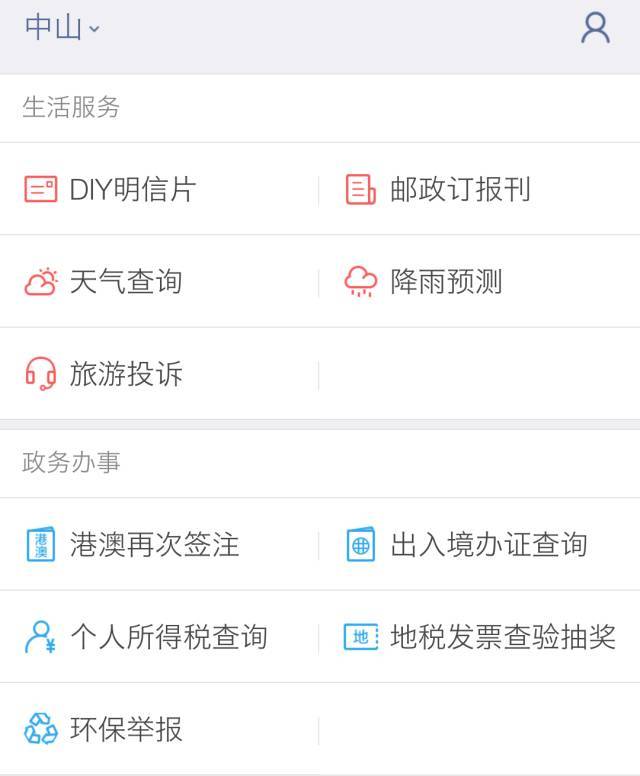Click the 旅游投诉 headset icon
This screenshot has height=776, width=640.
41,374
